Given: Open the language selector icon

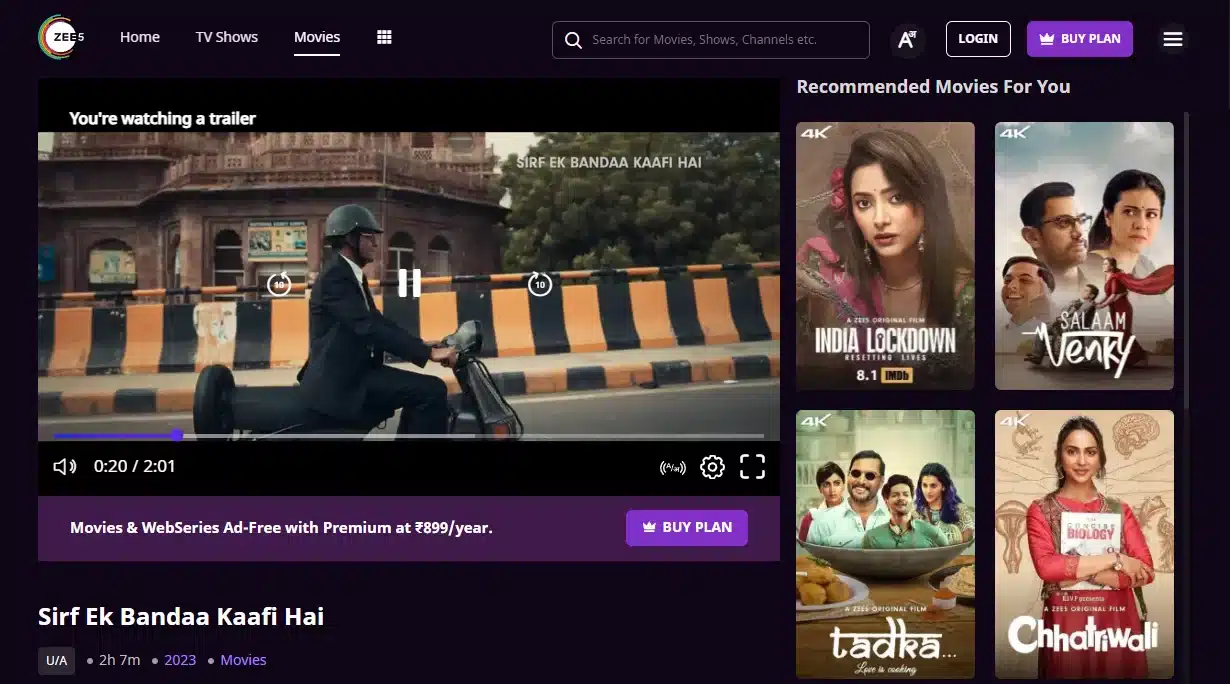Looking at the screenshot, I should click(907, 39).
